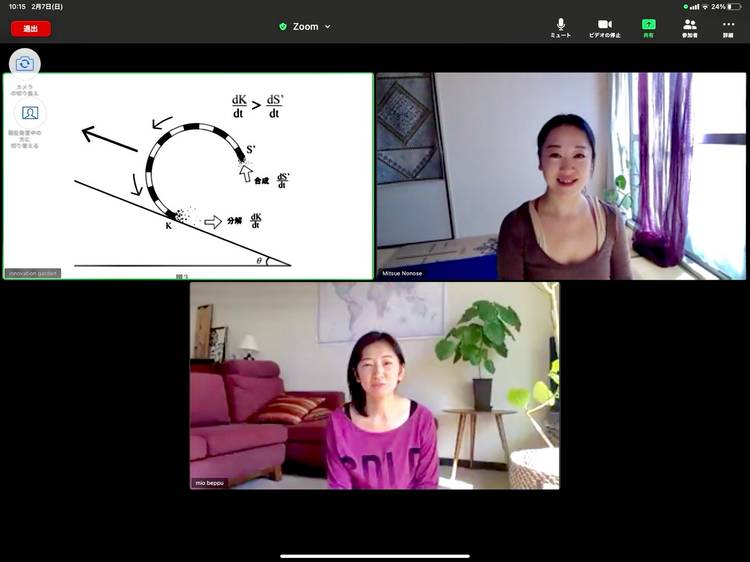Click the 'Mitsue Nonose' name label

[402, 273]
